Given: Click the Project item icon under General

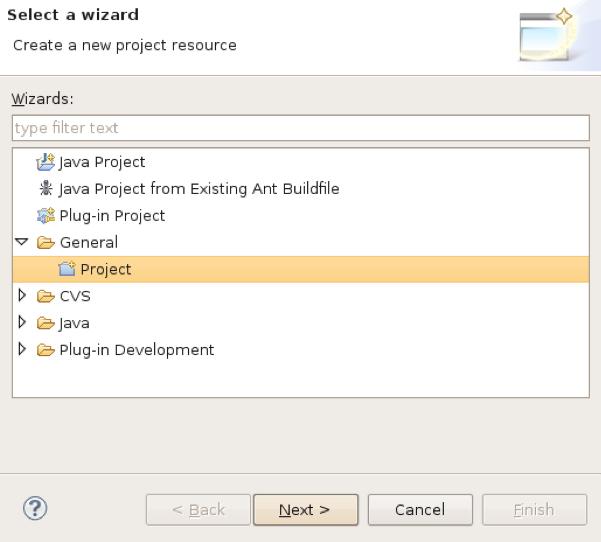Looking at the screenshot, I should pos(67,269).
